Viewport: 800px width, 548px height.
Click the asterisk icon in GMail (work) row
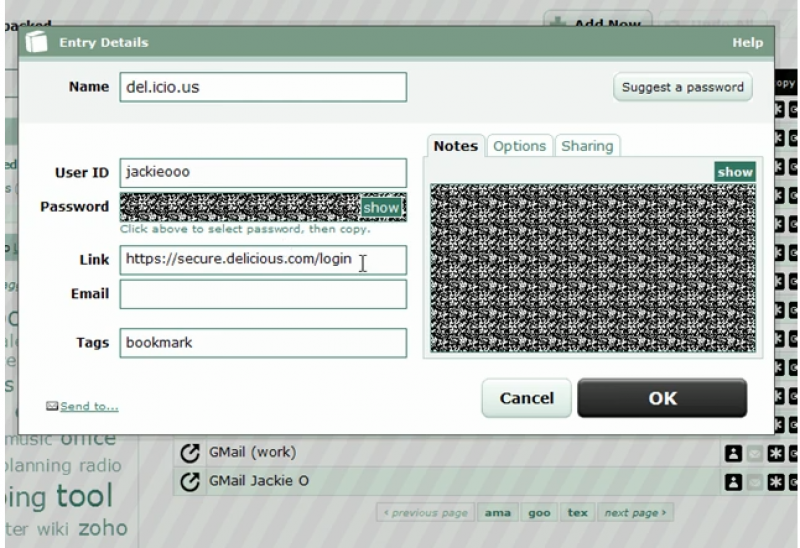pos(775,453)
